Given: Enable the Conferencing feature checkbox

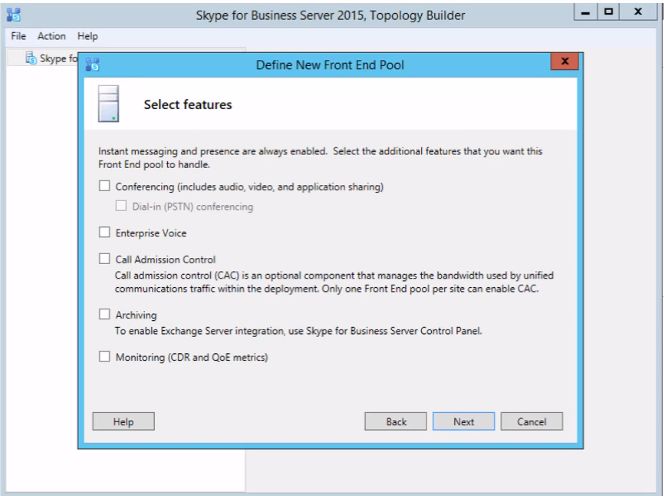Looking at the screenshot, I should [x=104, y=186].
